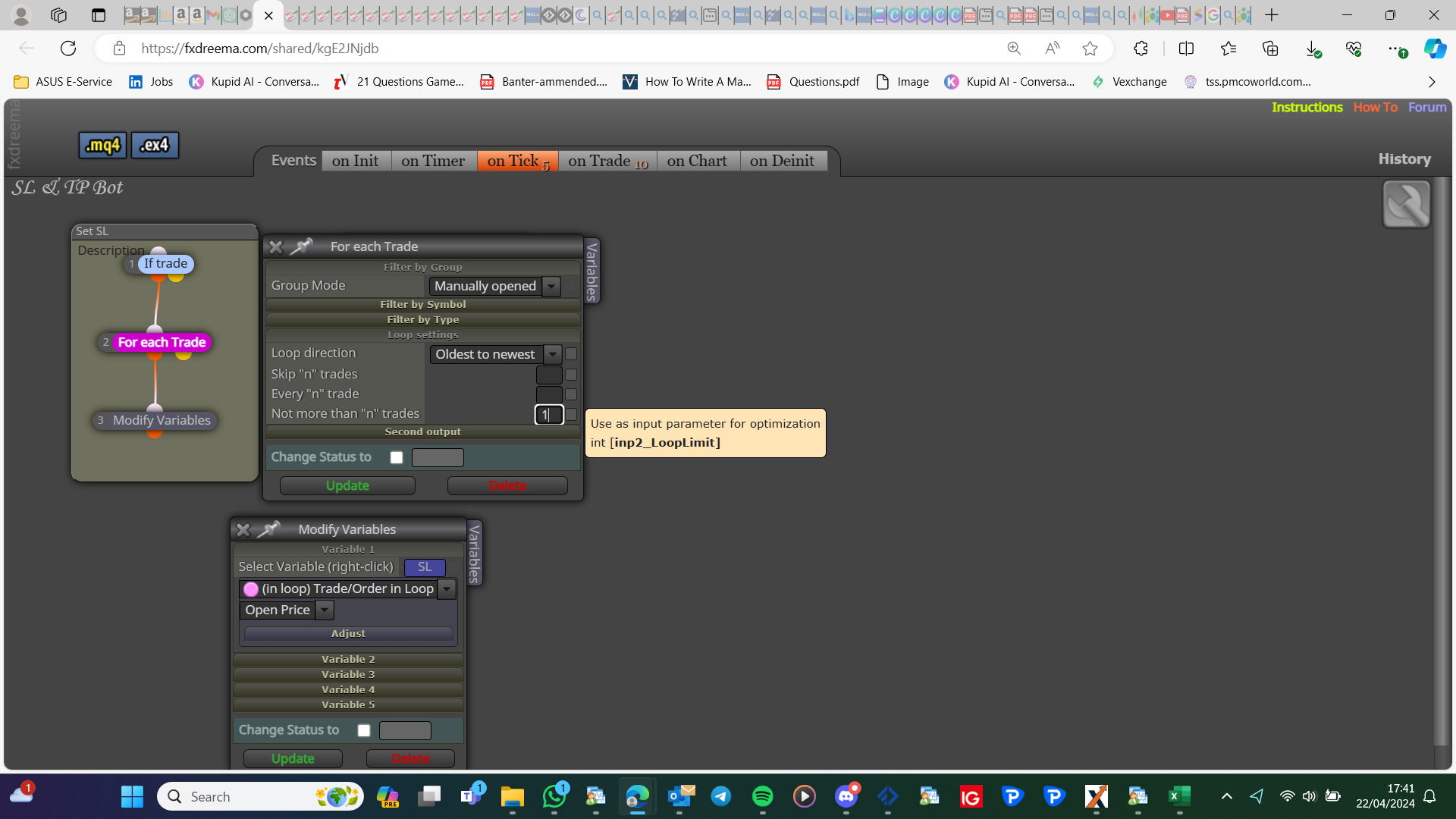Toggle optimization checkbox for Every "n" trade
1456x819 pixels.
click(x=571, y=394)
